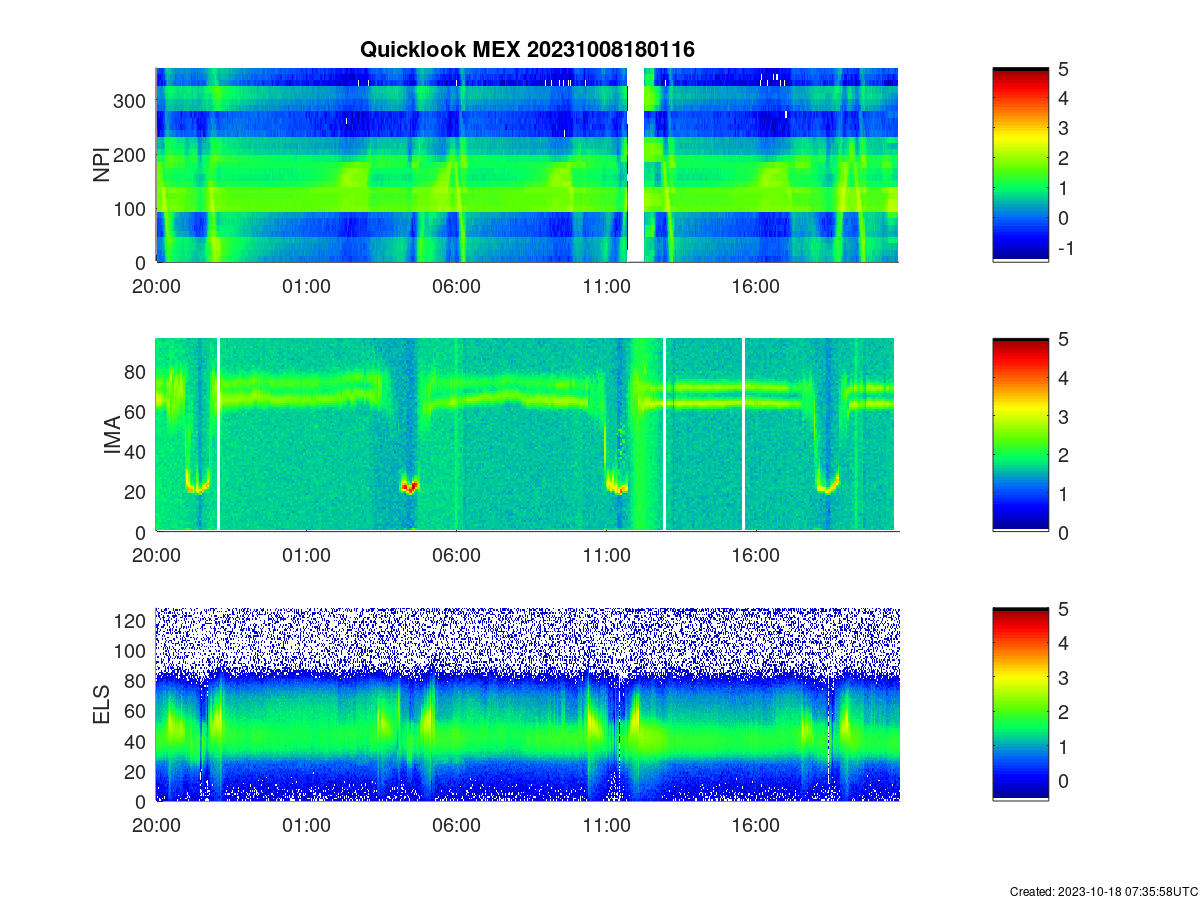The image size is (1200, 900).
Task: Click the 60 tick on ELS y-axis
Action: tap(137, 710)
